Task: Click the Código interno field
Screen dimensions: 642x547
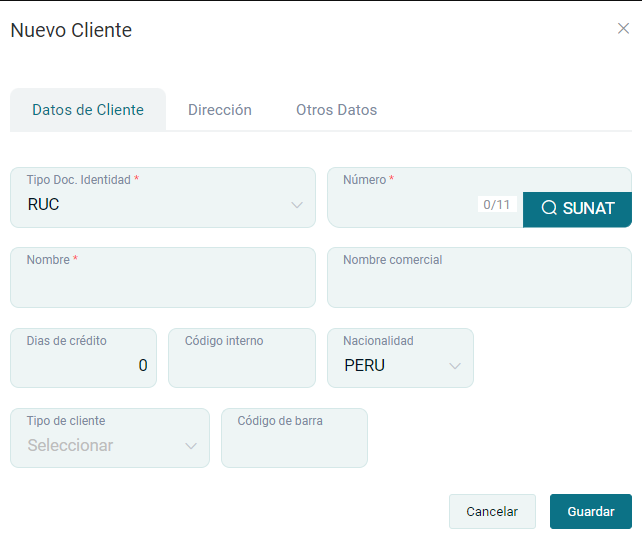Action: (x=241, y=366)
